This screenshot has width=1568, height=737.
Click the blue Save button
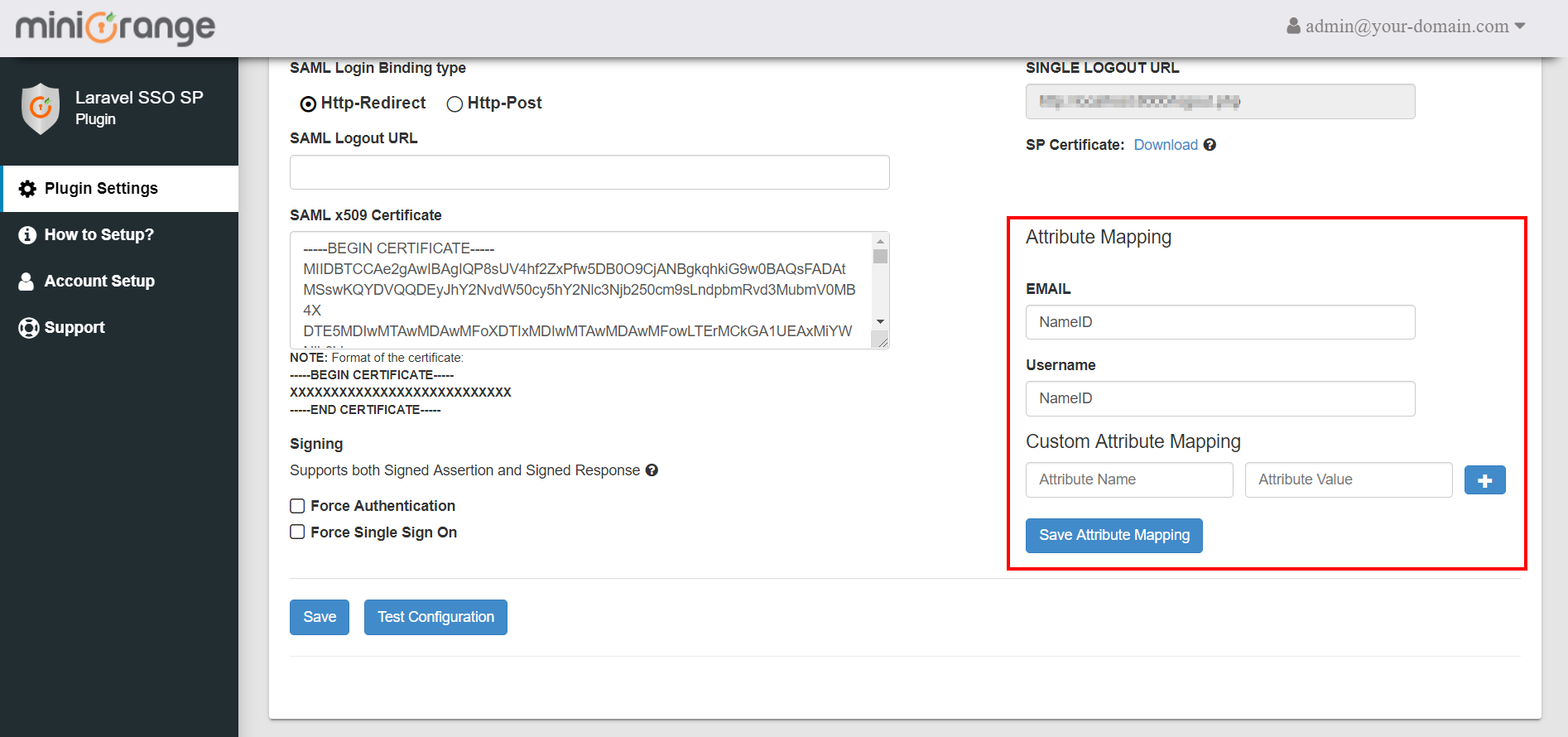coord(320,617)
